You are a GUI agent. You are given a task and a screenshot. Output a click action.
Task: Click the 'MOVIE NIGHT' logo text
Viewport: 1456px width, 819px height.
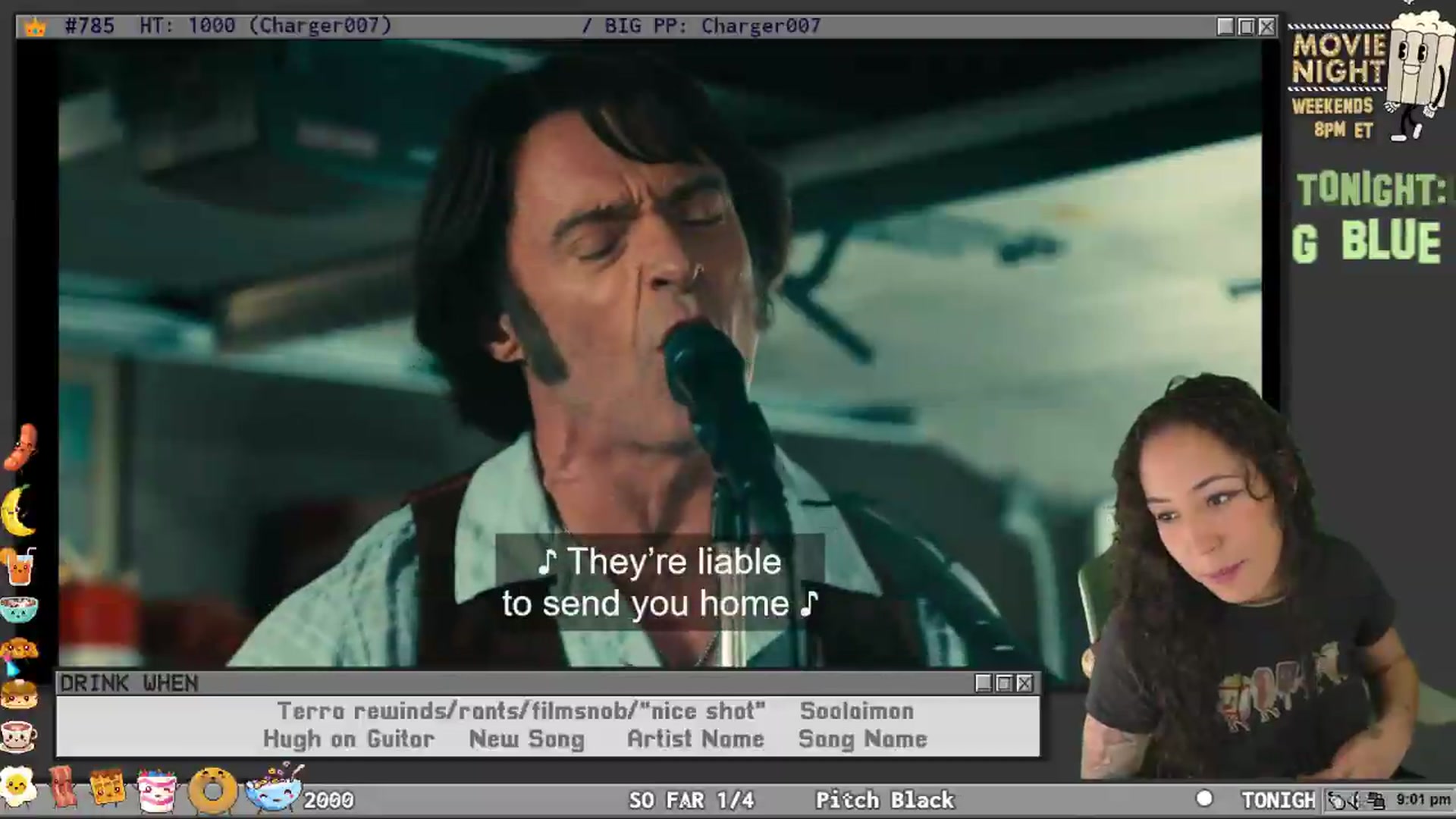[1338, 58]
